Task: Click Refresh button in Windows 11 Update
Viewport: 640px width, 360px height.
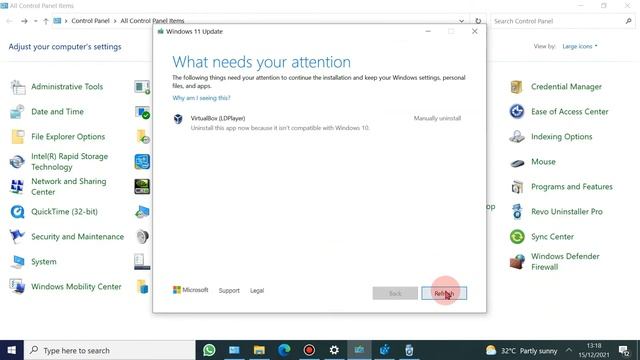Action: tap(444, 293)
